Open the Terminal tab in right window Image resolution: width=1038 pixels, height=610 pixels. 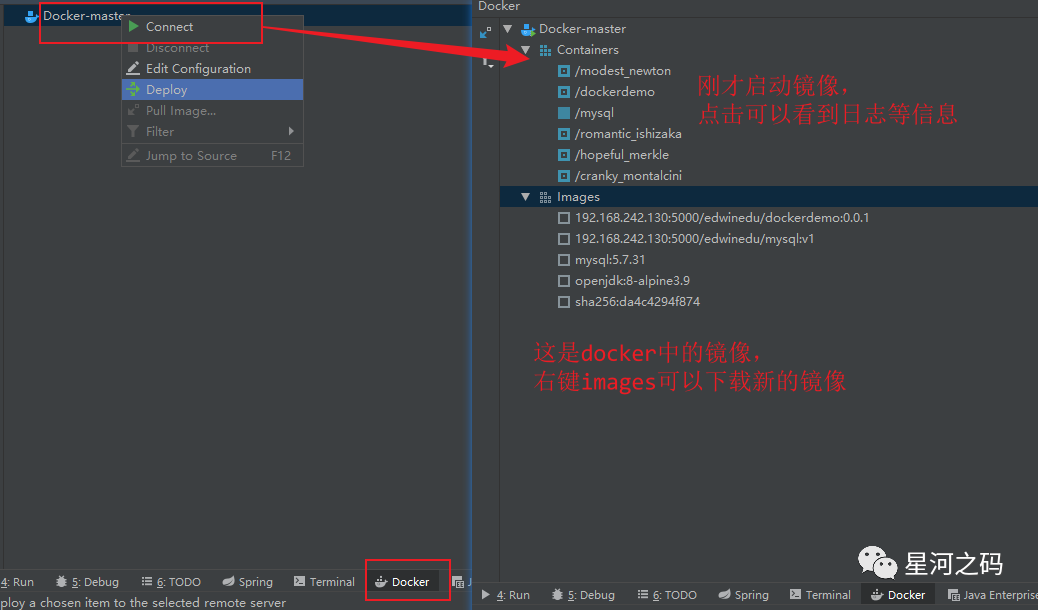(820, 595)
